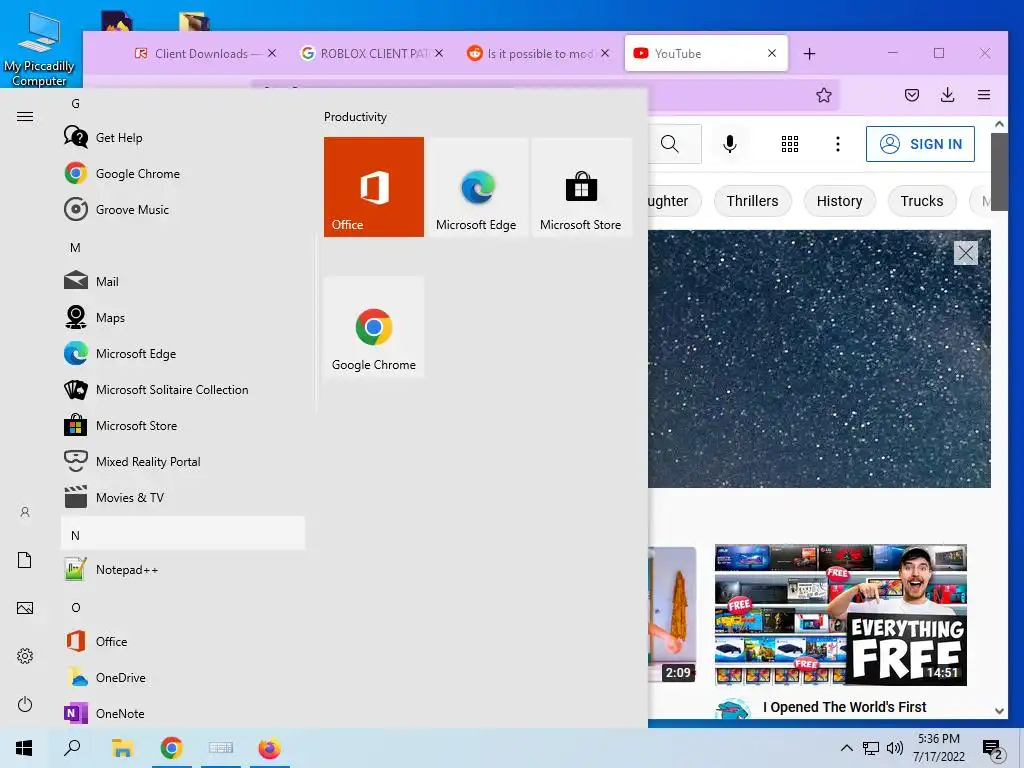Open File Explorer from the taskbar
1024x768 pixels.
(x=122, y=748)
